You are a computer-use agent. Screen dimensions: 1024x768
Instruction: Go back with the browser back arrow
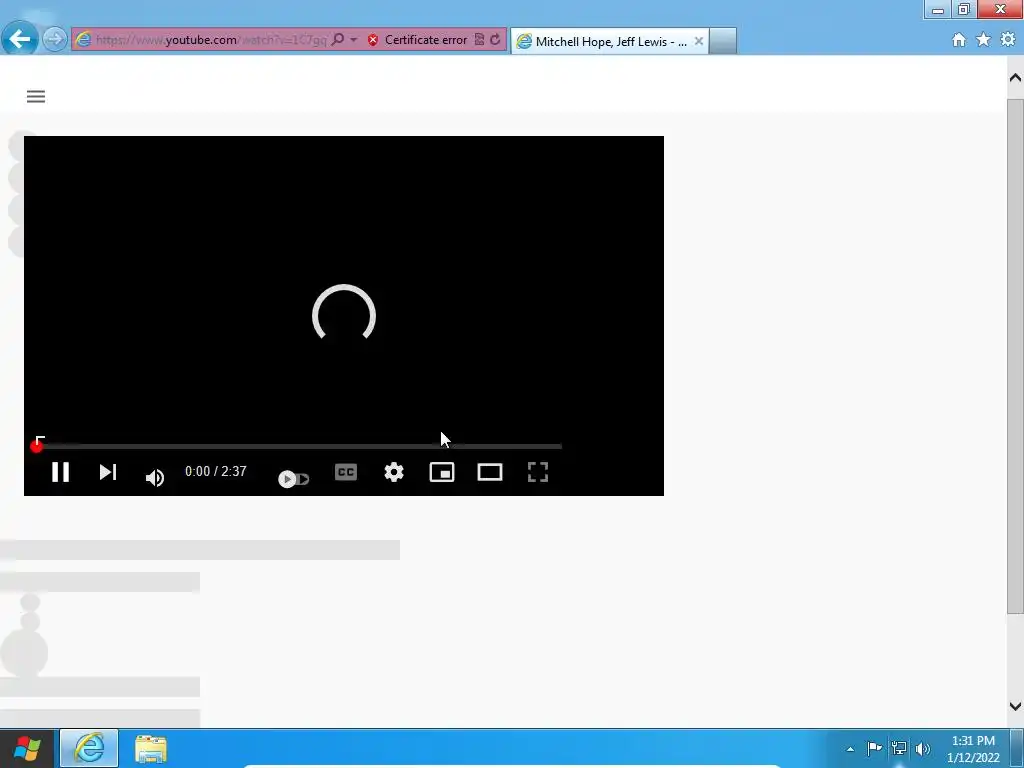pyautogui.click(x=20, y=39)
